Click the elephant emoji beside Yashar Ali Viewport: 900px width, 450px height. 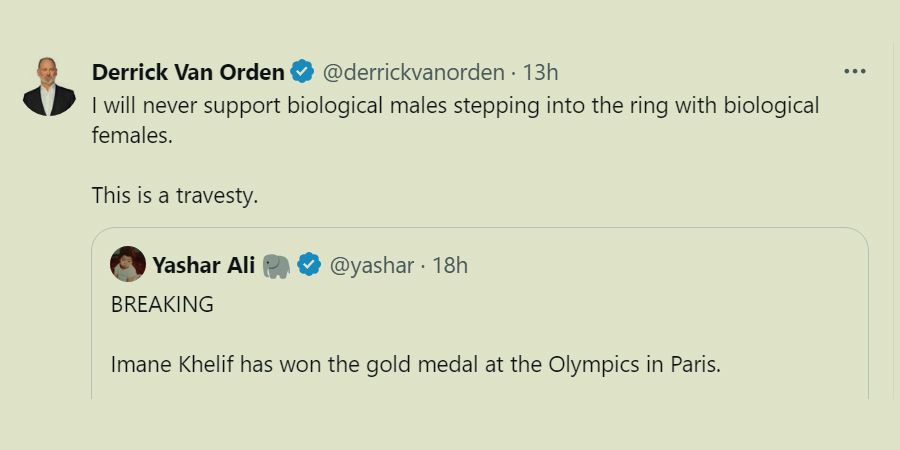pos(276,265)
